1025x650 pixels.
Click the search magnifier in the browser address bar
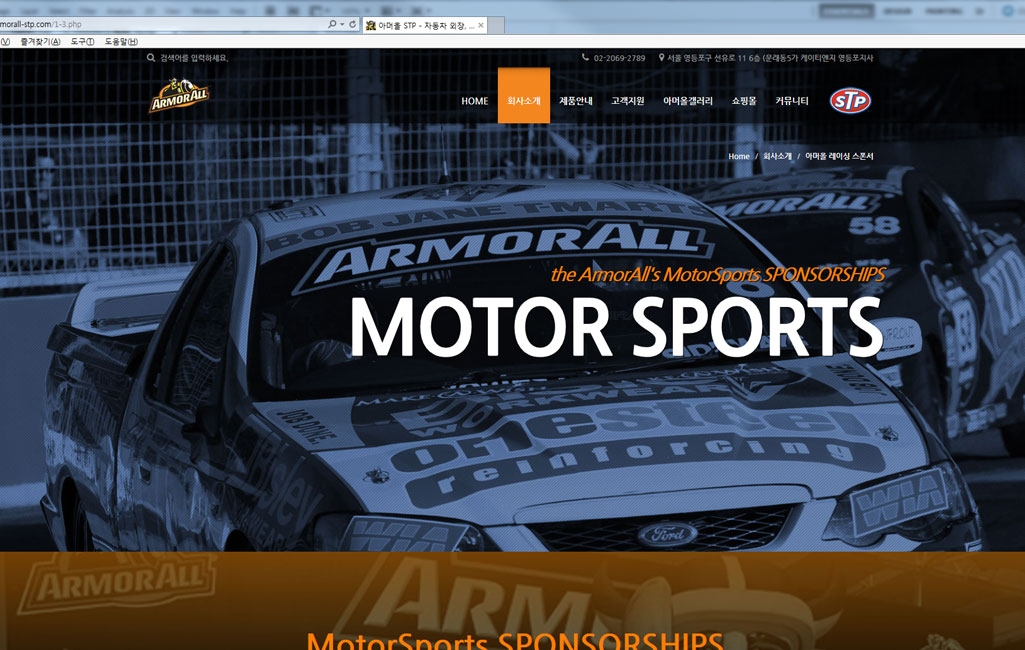pyautogui.click(x=332, y=24)
